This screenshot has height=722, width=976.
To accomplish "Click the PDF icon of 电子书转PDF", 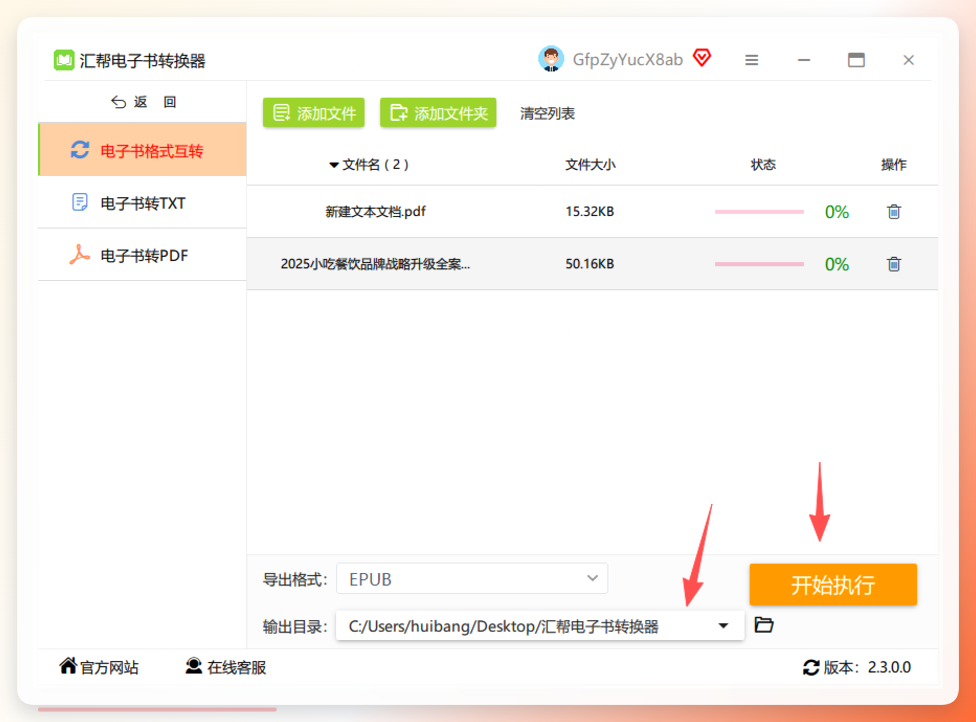I will [x=79, y=255].
